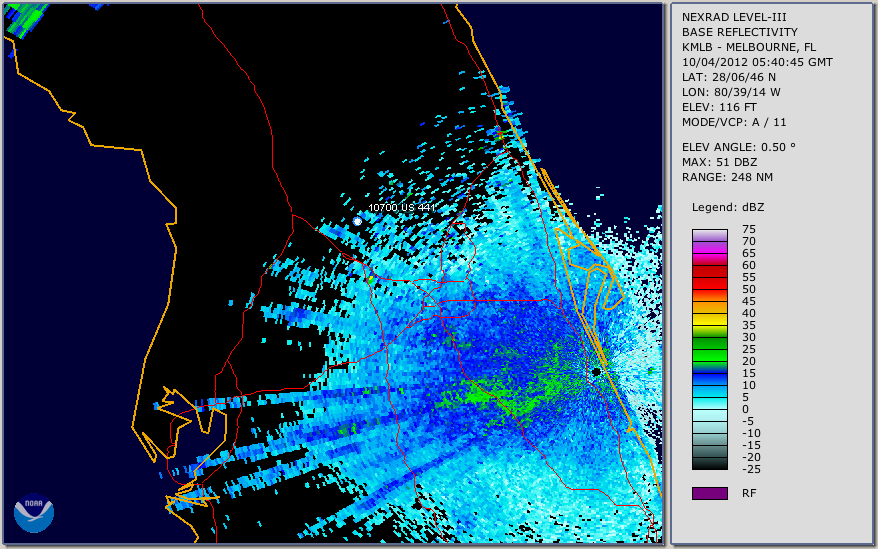Click the NOAA logo icon
This screenshot has width=878, height=549.
point(34,513)
